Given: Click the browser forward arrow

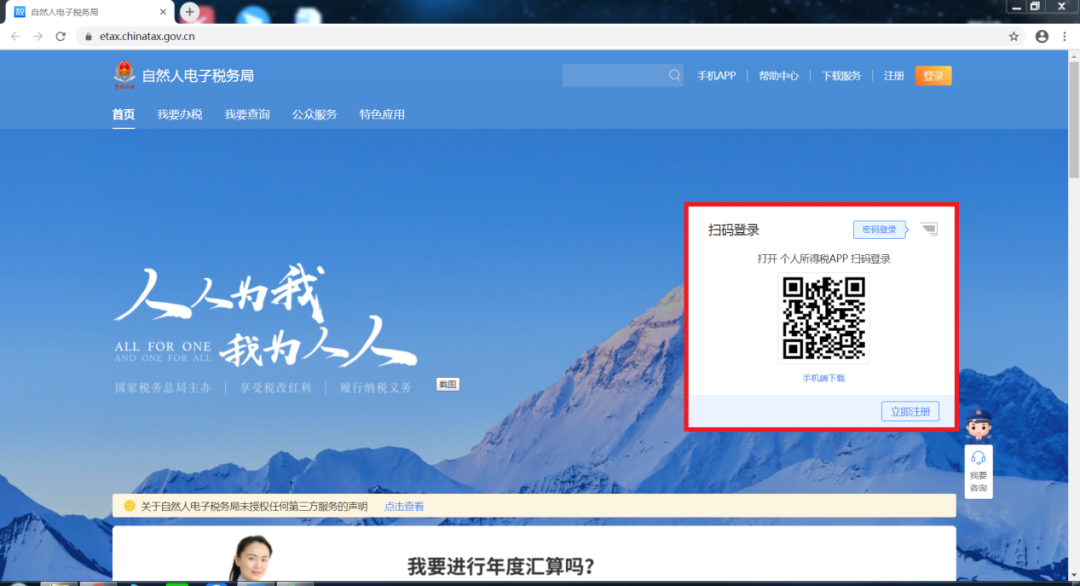Looking at the screenshot, I should [x=38, y=36].
